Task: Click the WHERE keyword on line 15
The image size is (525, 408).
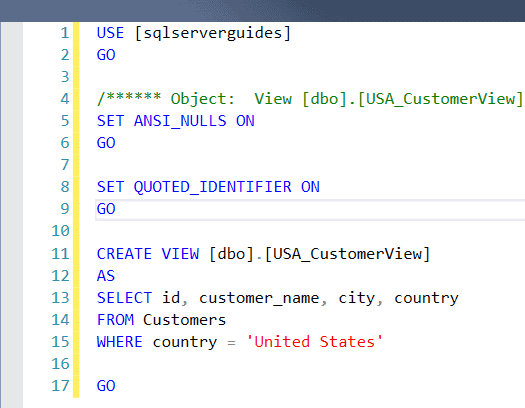Action: click(120, 342)
